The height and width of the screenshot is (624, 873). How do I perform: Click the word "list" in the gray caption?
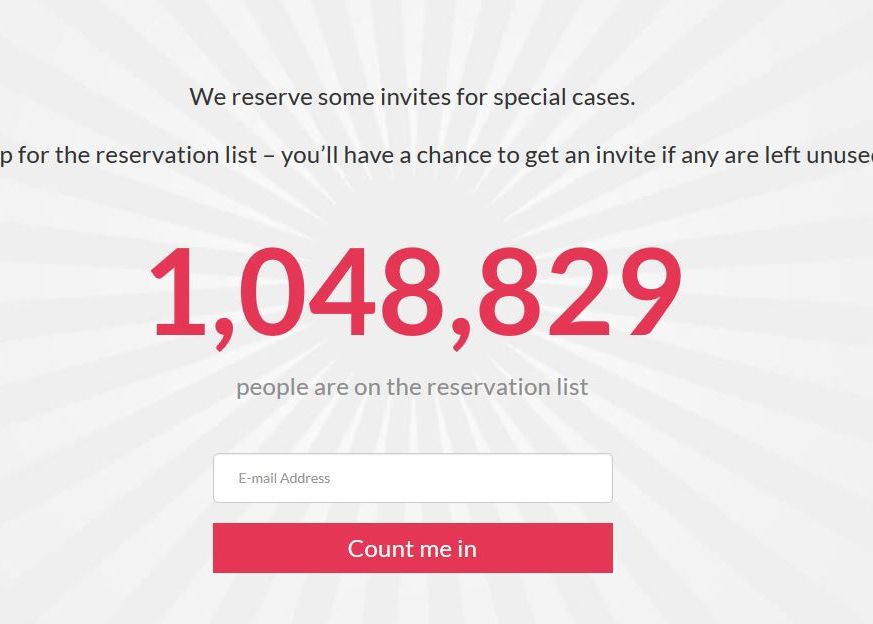click(572, 387)
